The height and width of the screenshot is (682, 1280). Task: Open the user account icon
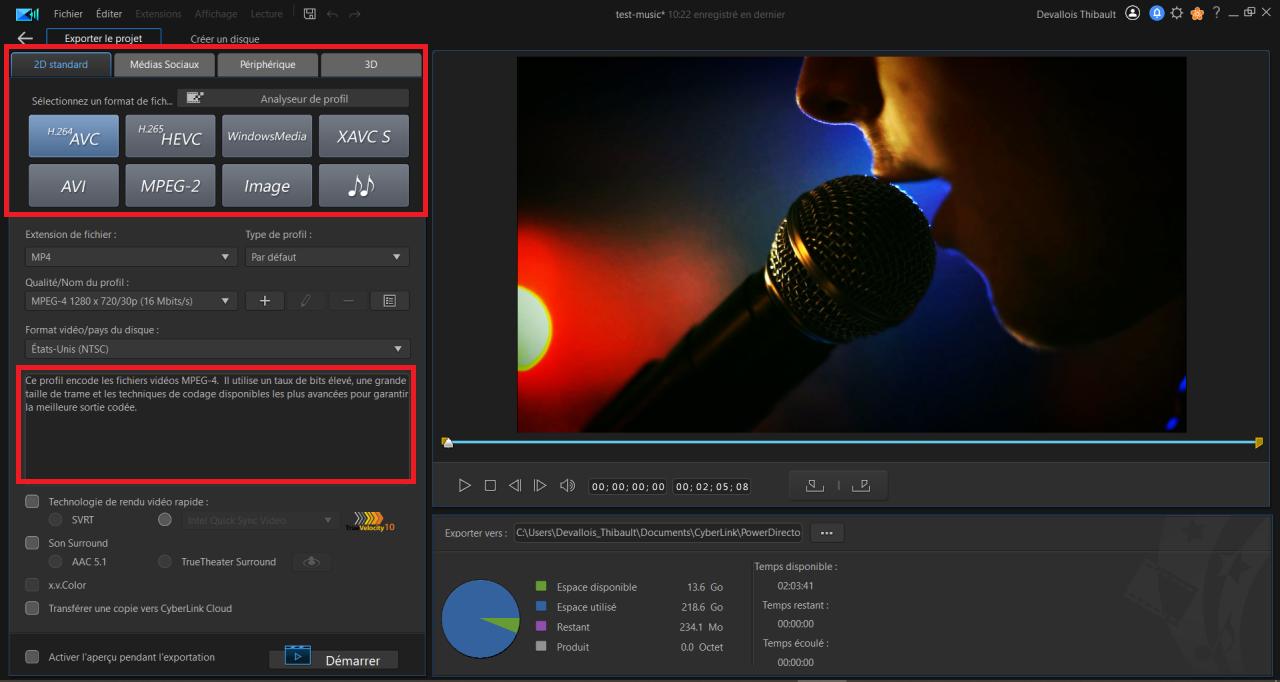pyautogui.click(x=1132, y=14)
